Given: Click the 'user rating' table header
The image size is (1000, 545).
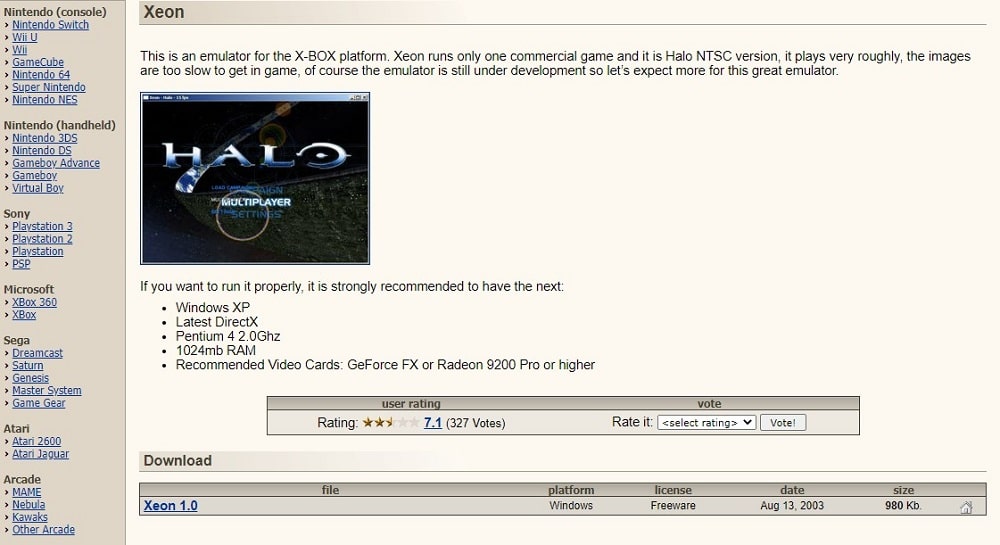Looking at the screenshot, I should (411, 403).
